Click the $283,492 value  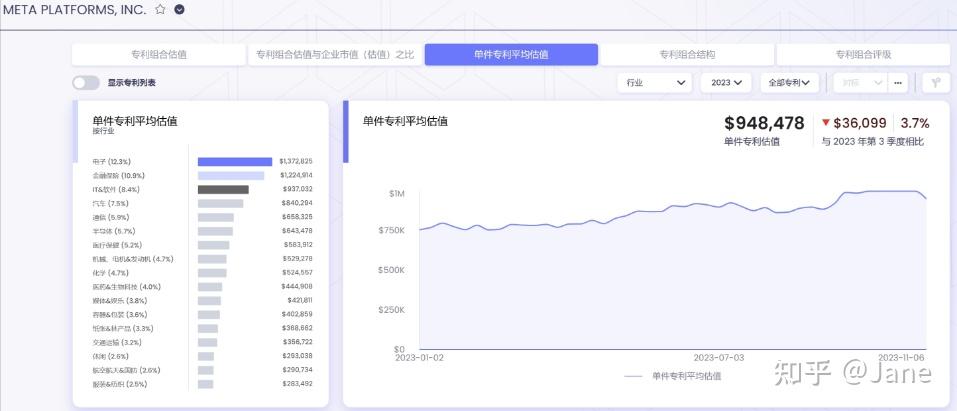click(297, 384)
